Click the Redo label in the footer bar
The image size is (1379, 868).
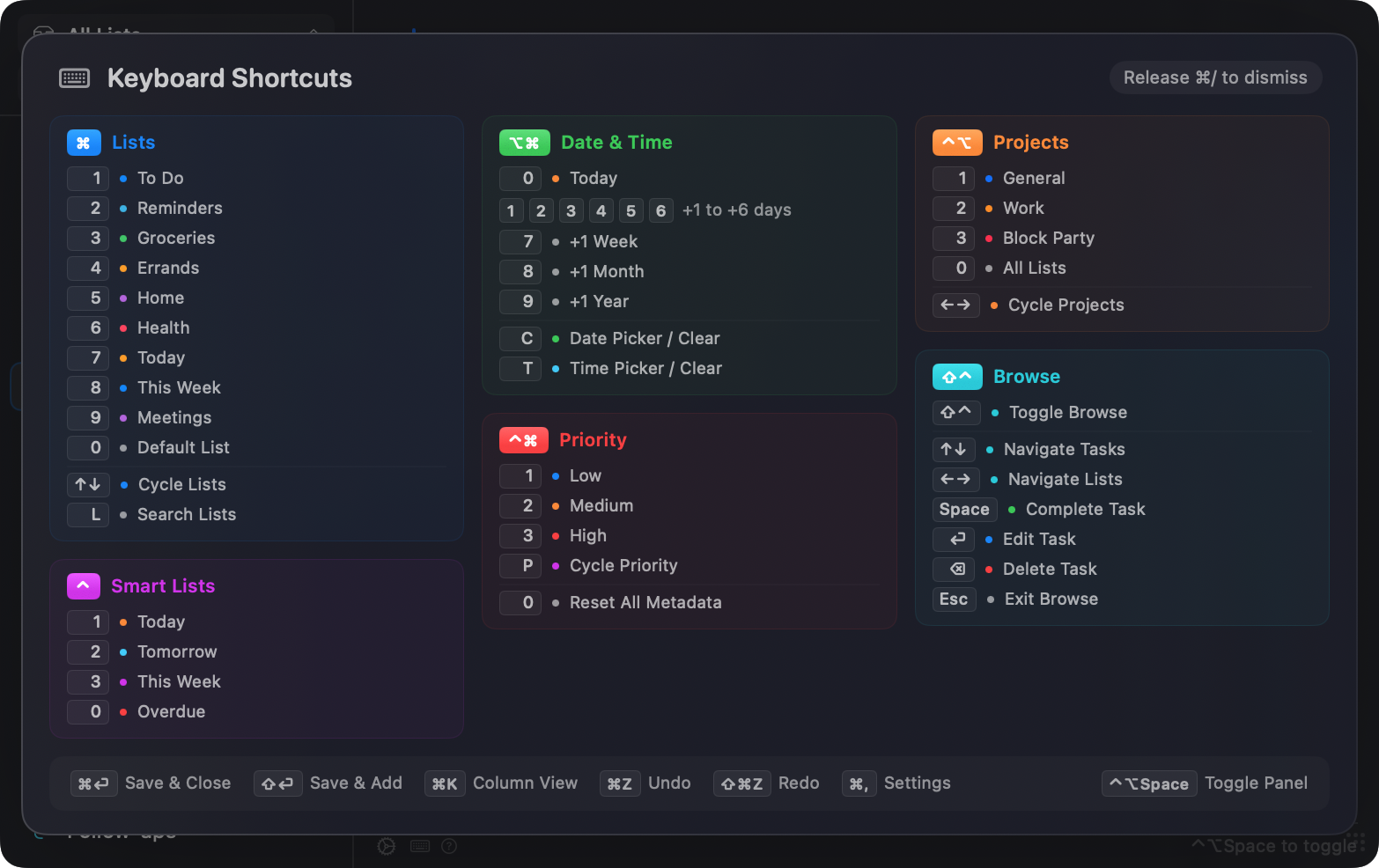tap(799, 783)
